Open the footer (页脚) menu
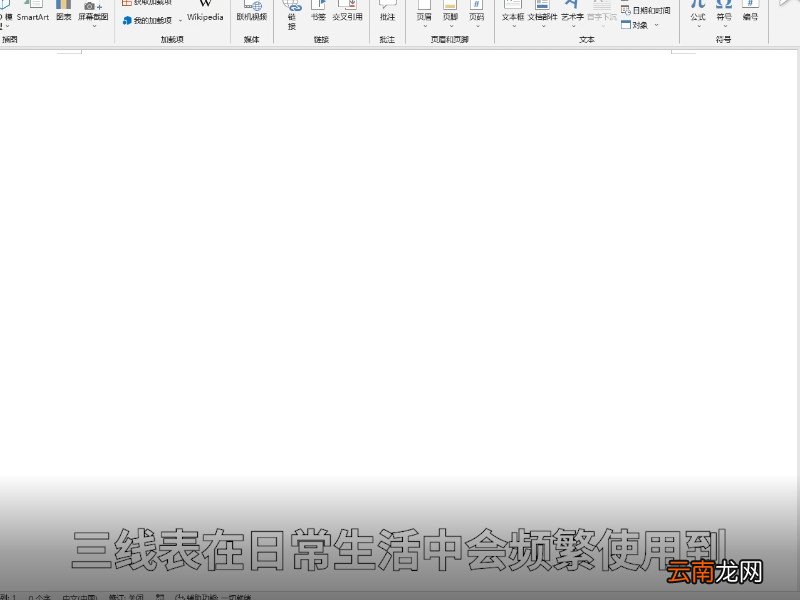The image size is (800, 600). tap(450, 13)
